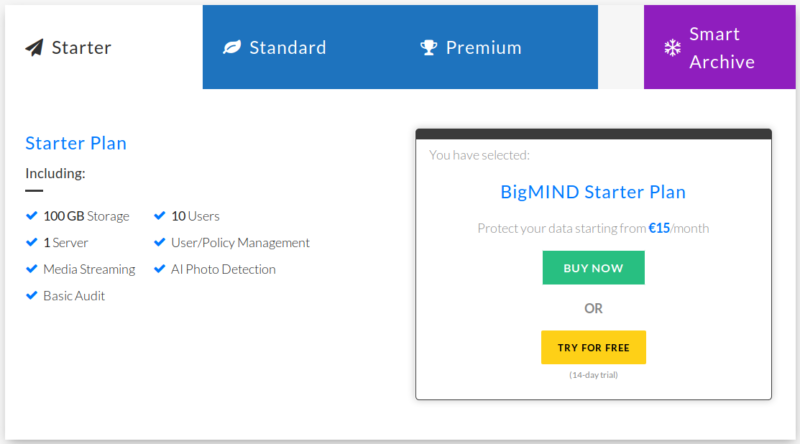This screenshot has height=444, width=800.
Task: Click checkmark next to AI Photo Detection
Action: tap(160, 269)
